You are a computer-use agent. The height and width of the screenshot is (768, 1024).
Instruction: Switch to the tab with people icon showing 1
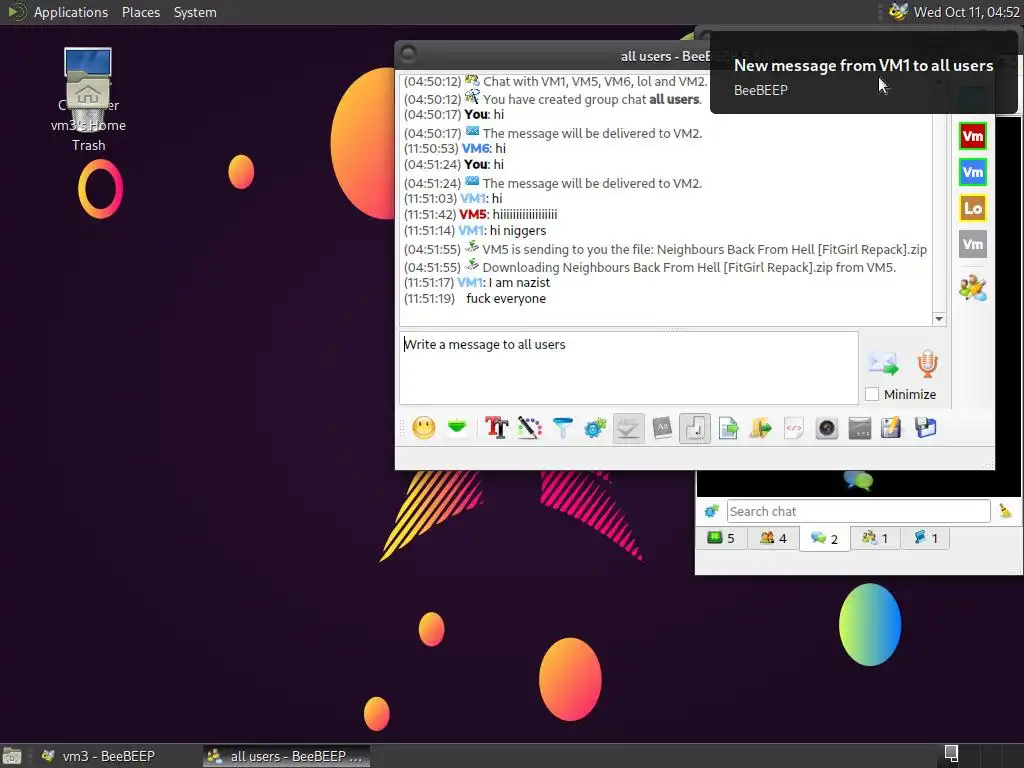point(875,538)
